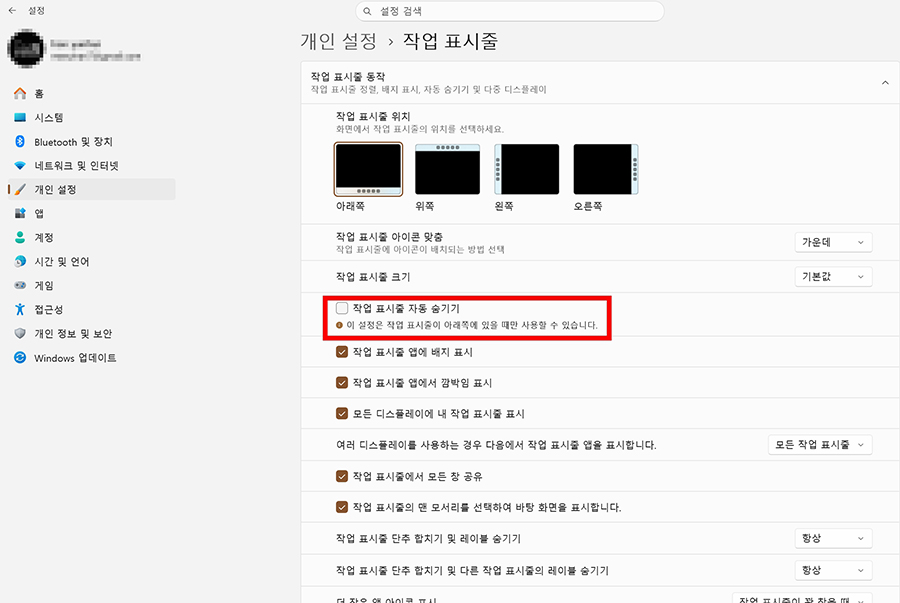Select the 아래쪽 taskbar position thumbnail
900x603 pixels.
click(x=368, y=170)
